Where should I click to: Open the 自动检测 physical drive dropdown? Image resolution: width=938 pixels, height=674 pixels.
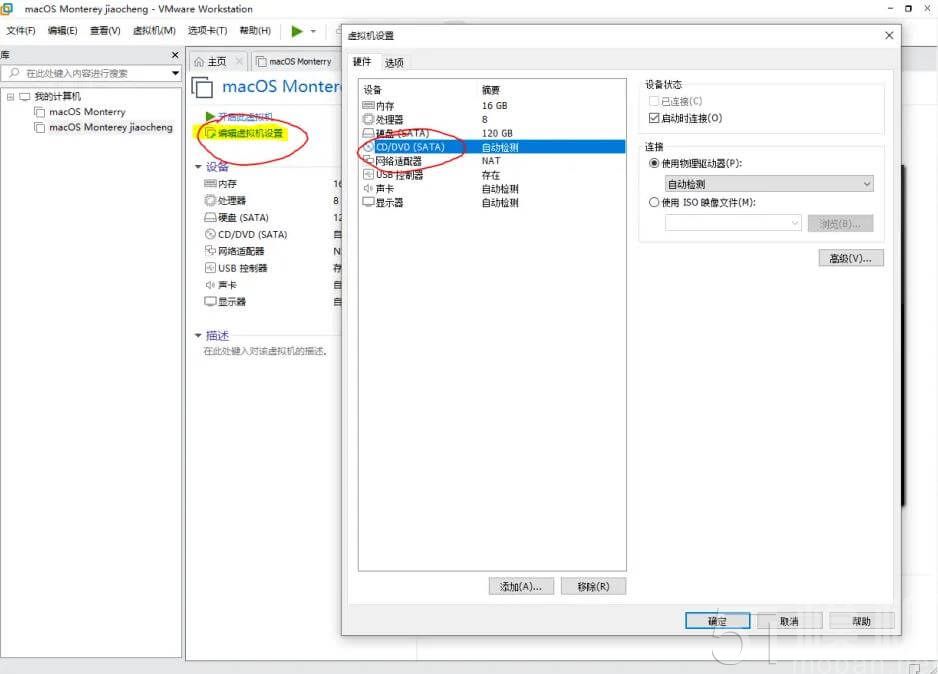[x=866, y=183]
